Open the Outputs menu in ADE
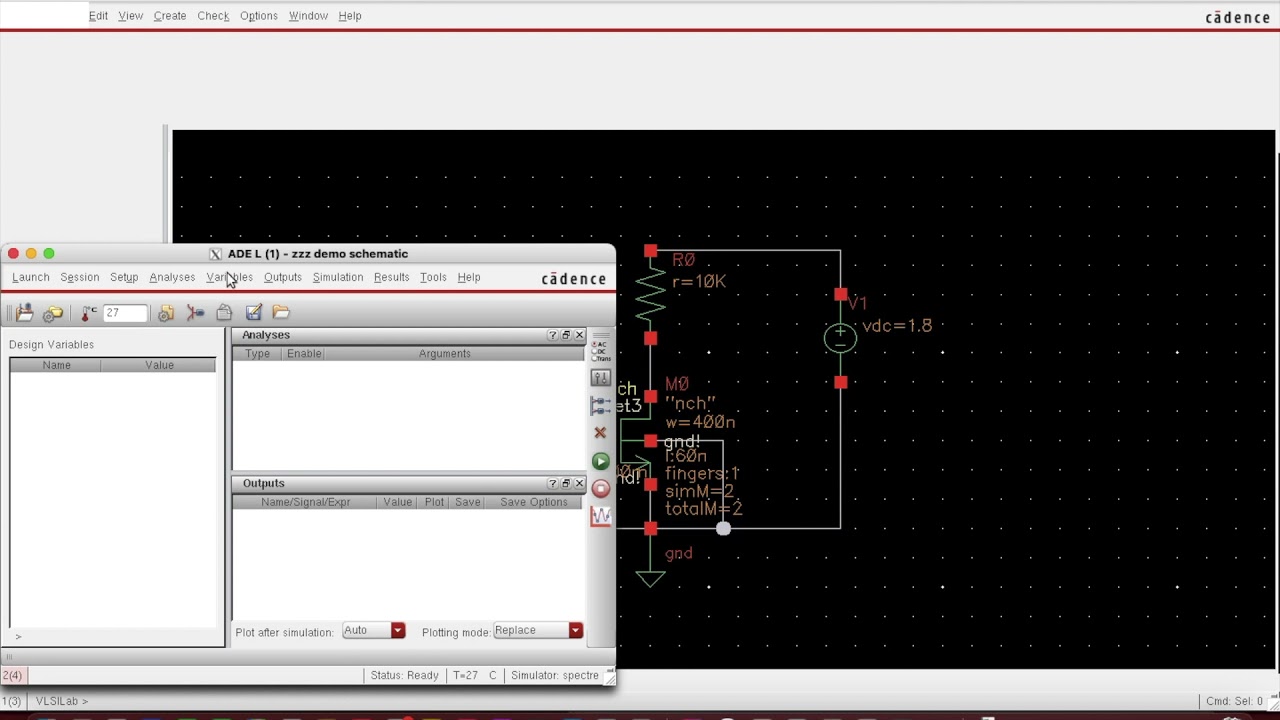Viewport: 1280px width, 720px height. point(282,277)
